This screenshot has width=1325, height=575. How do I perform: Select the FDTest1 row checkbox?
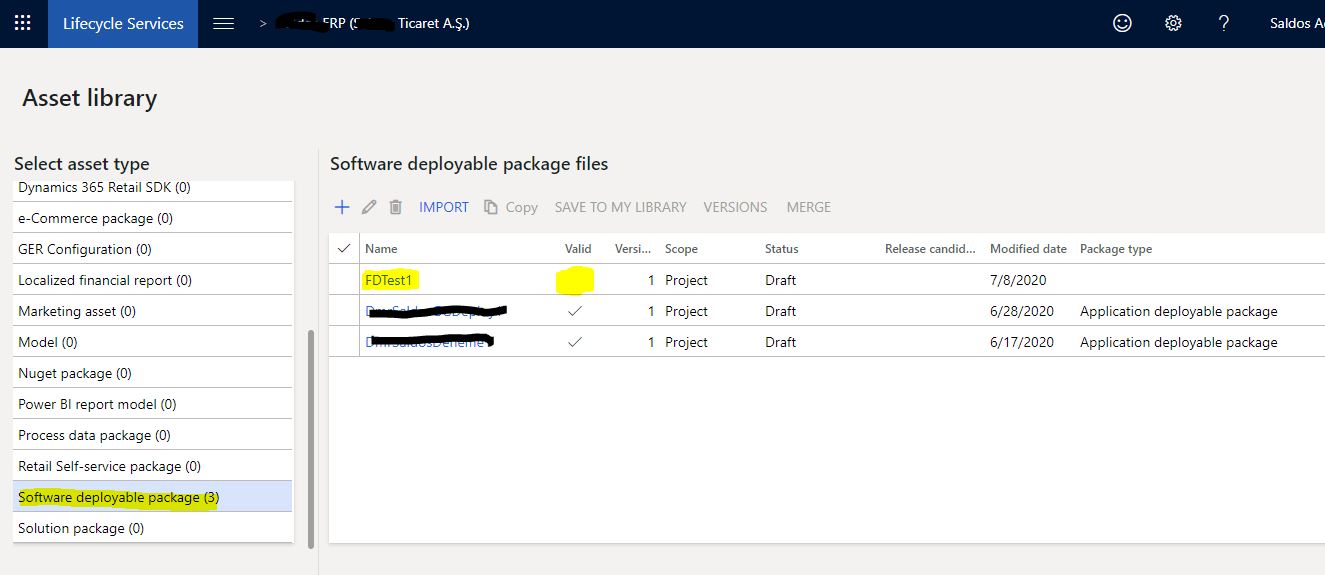click(x=345, y=280)
